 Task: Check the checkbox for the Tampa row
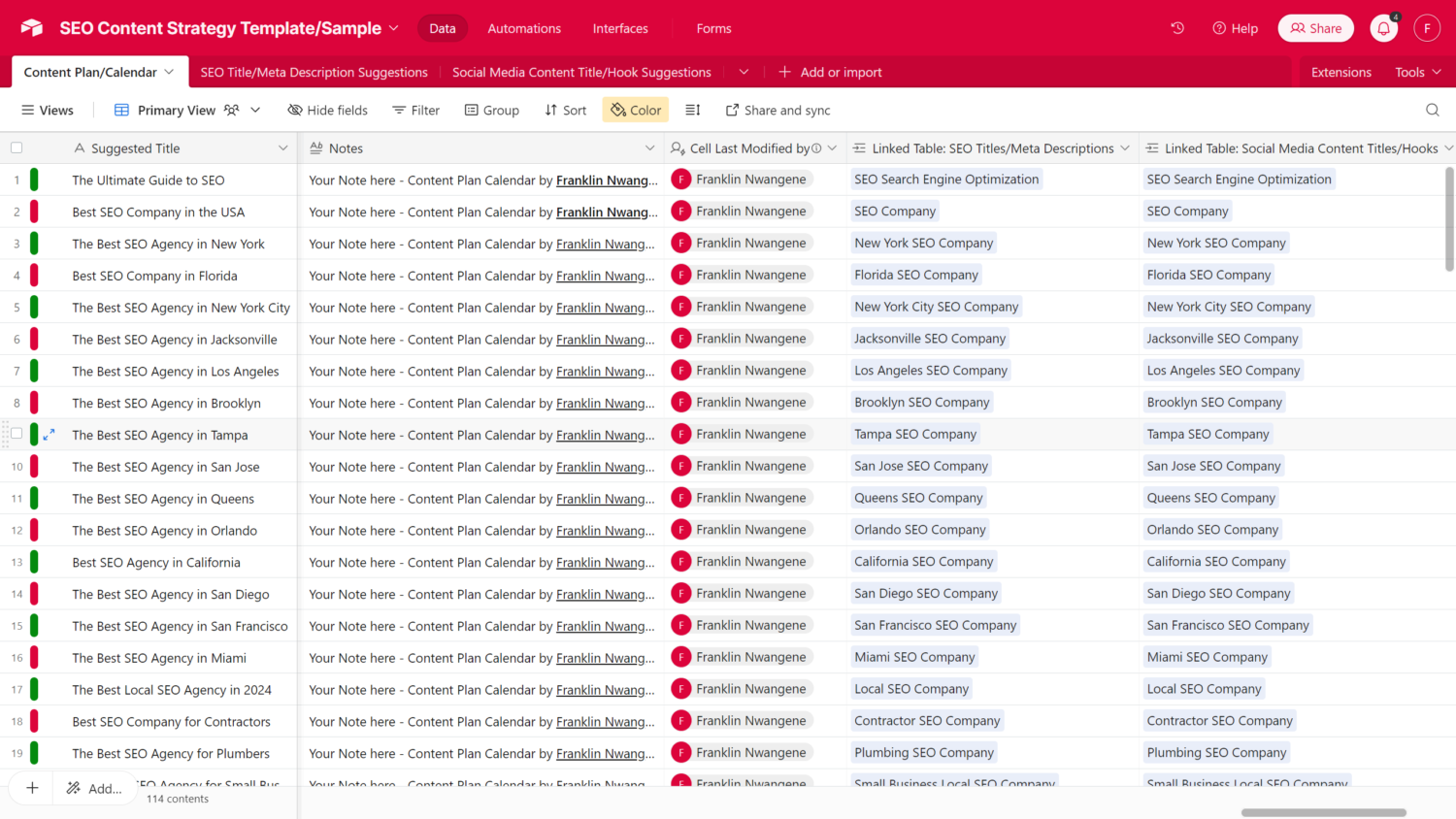click(17, 435)
